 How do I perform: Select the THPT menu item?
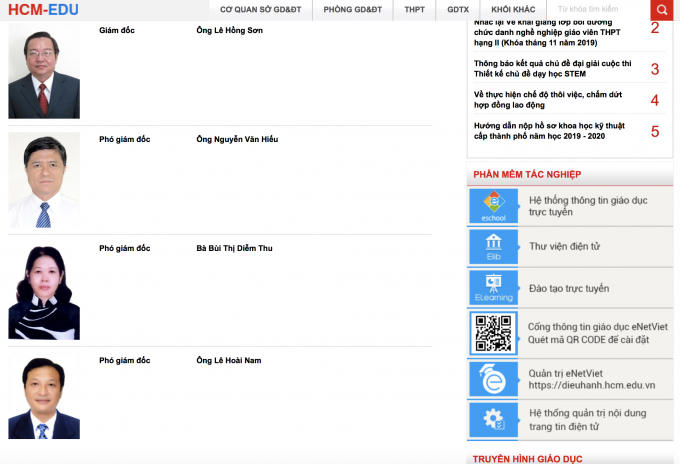tap(414, 10)
